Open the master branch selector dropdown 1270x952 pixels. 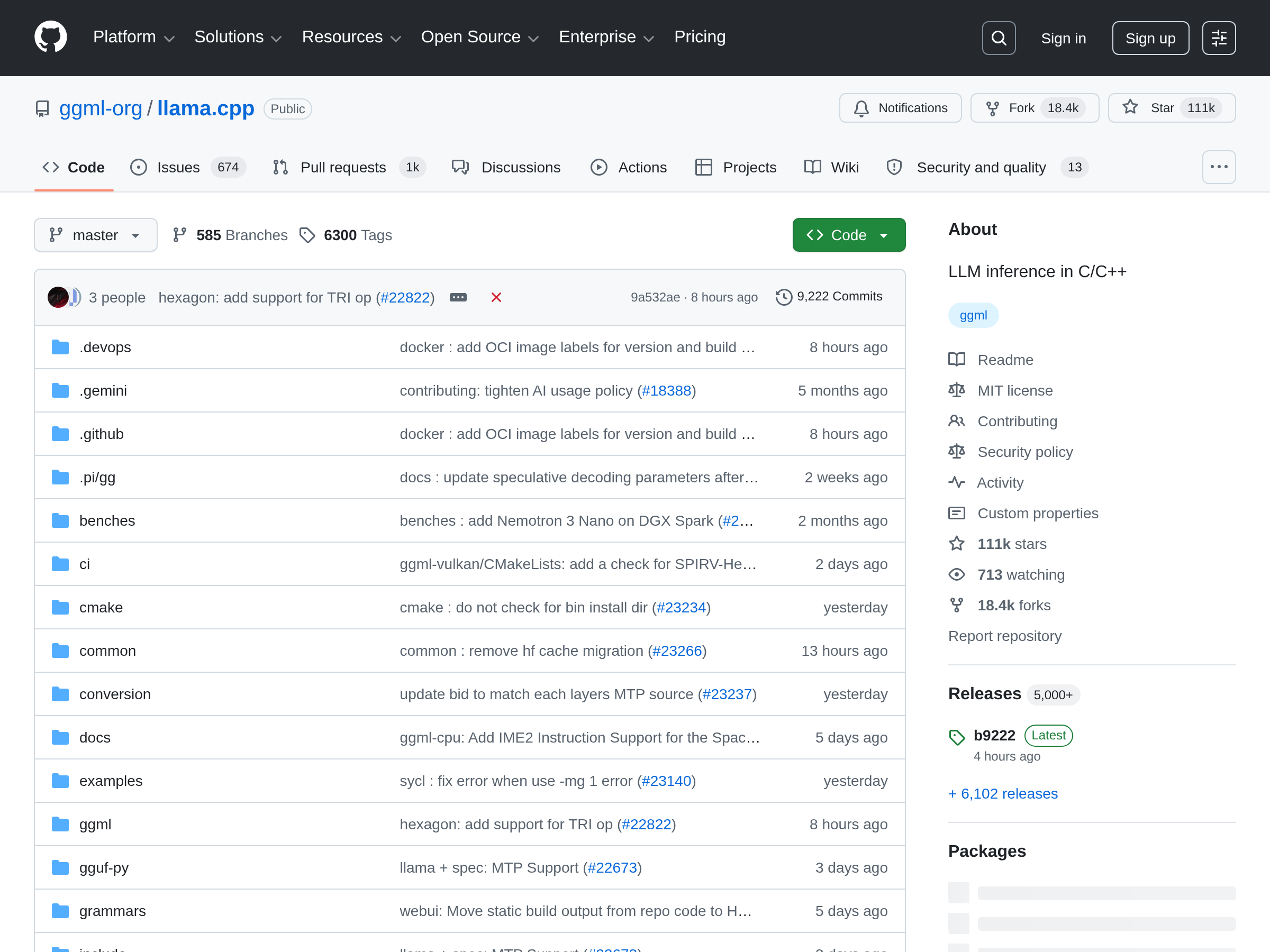point(95,235)
